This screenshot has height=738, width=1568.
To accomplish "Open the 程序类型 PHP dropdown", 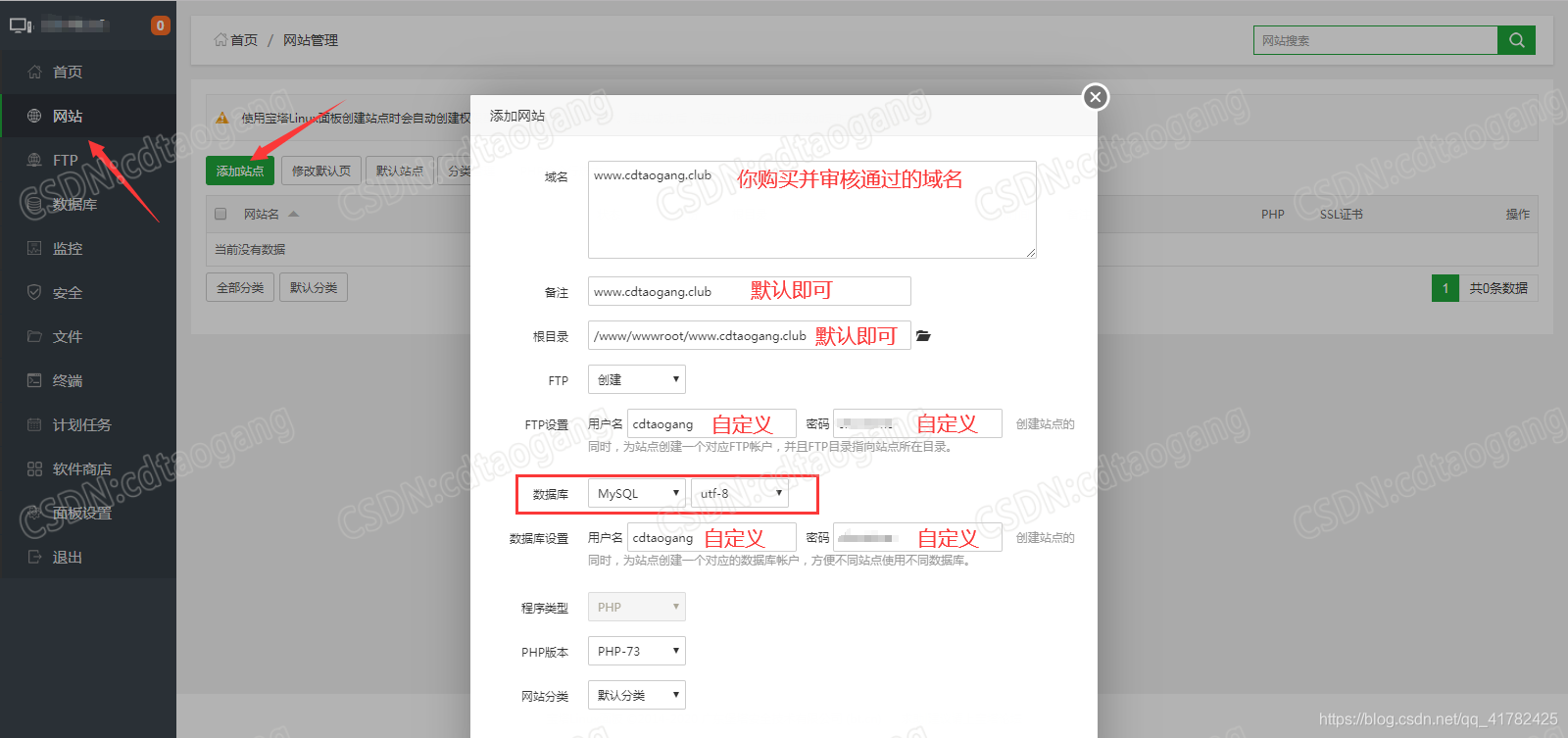I will 637,607.
